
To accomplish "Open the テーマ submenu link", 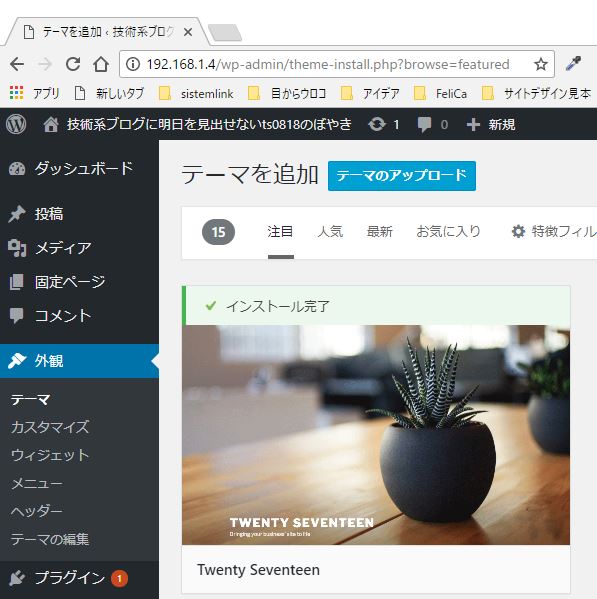I will (x=31, y=400).
